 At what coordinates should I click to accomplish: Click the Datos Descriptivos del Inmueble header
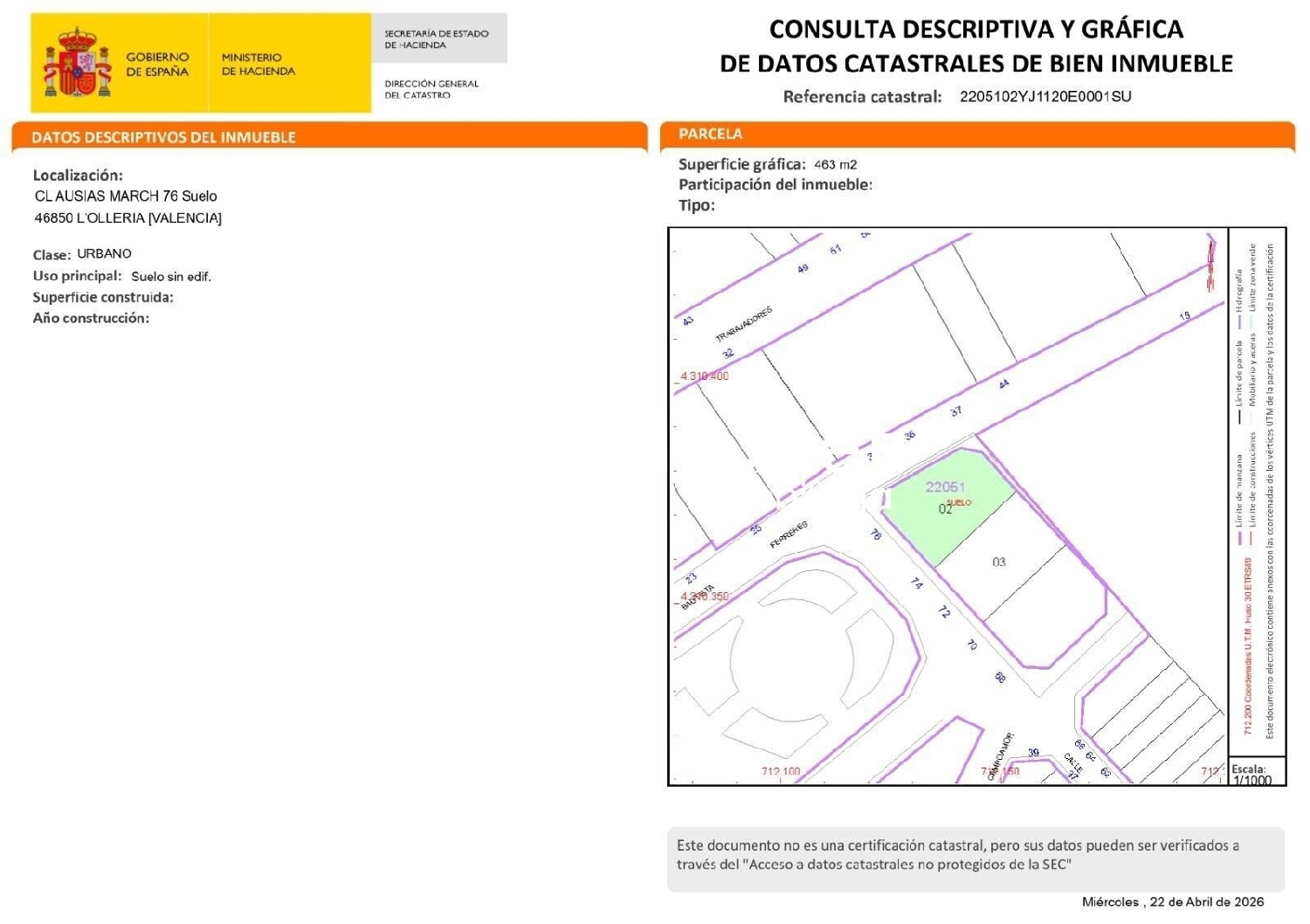coord(163,137)
